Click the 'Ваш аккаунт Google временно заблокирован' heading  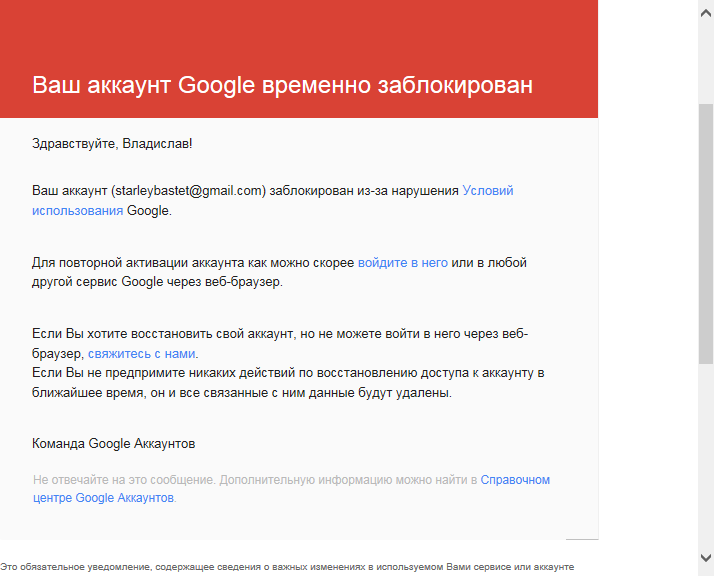282,85
